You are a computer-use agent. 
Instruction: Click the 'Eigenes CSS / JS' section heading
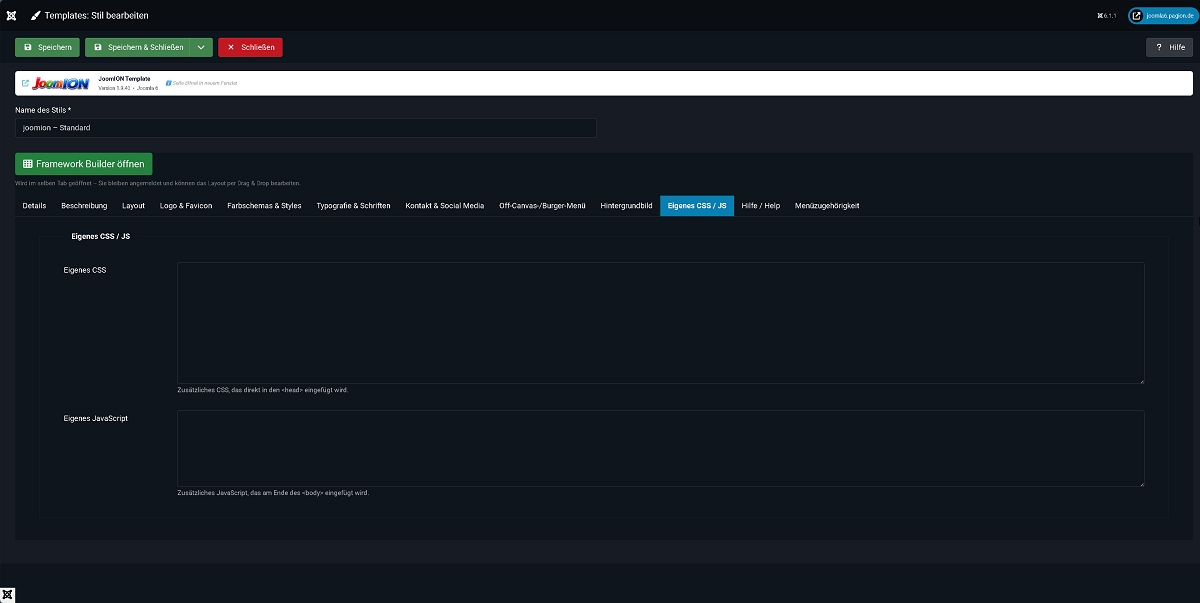click(101, 237)
